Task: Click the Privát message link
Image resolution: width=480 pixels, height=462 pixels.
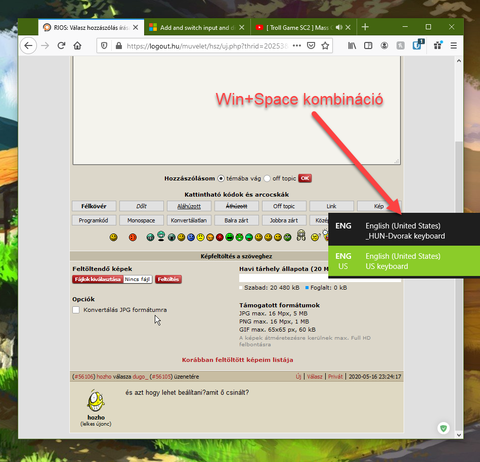Action: point(335,377)
